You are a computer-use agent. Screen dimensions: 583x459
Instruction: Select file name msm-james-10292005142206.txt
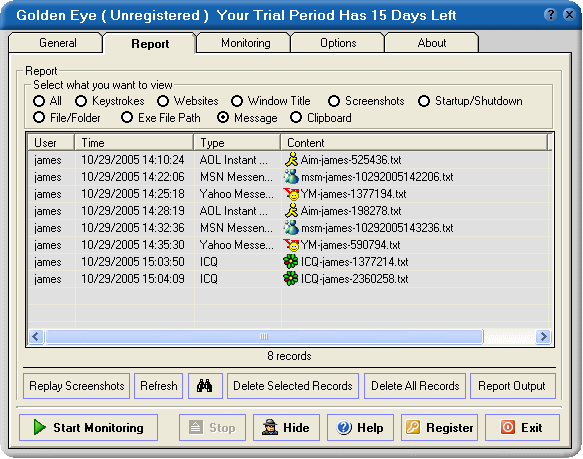(x=377, y=177)
